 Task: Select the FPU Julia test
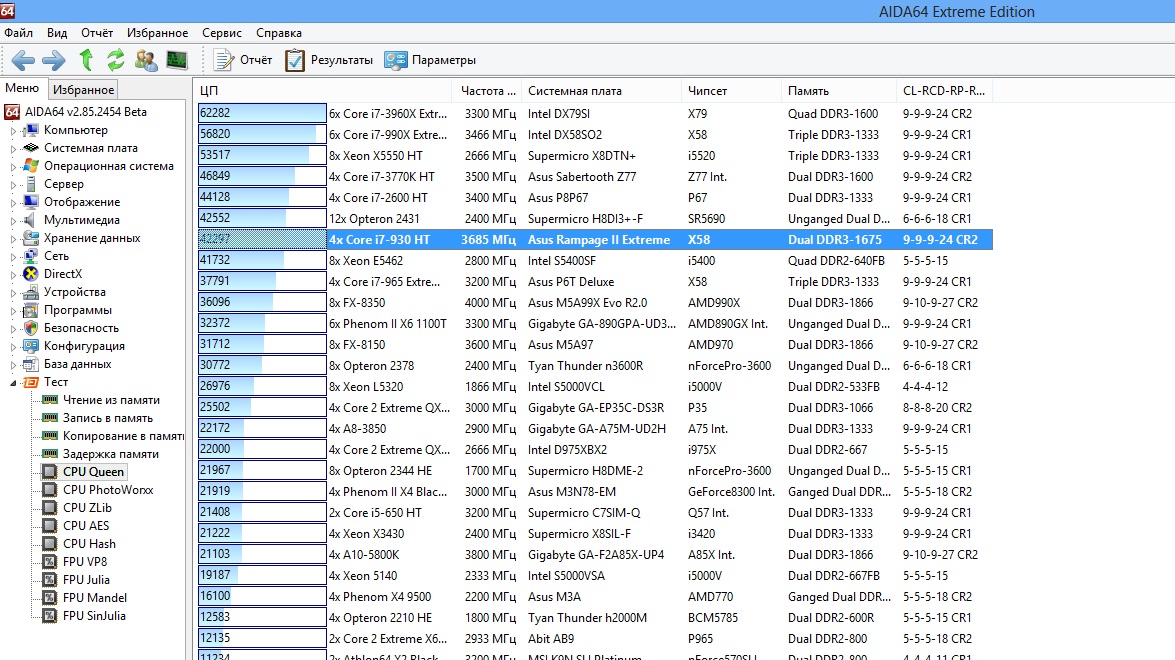click(x=86, y=580)
